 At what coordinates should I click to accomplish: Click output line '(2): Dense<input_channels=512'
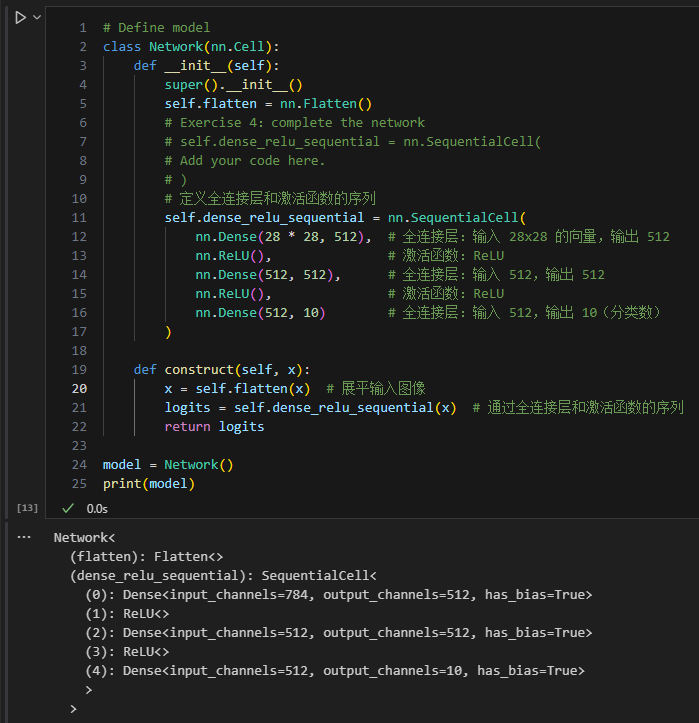coord(338,633)
